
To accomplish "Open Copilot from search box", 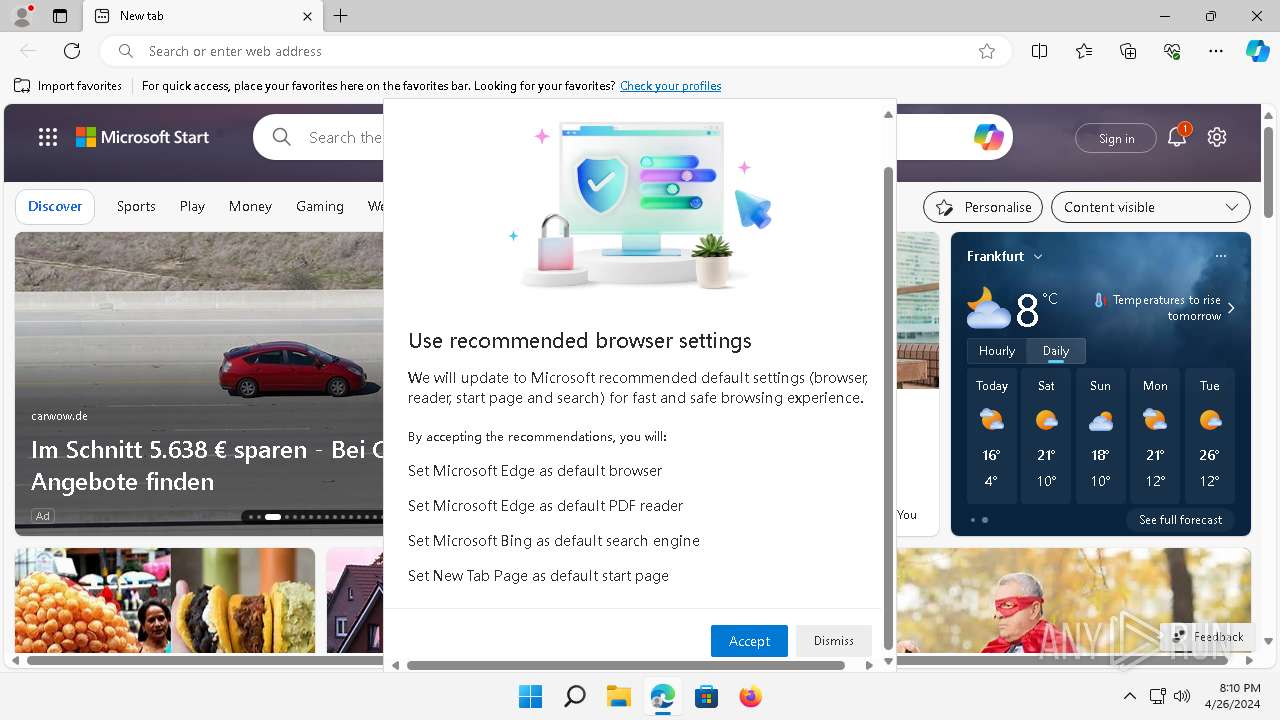I will click(989, 138).
